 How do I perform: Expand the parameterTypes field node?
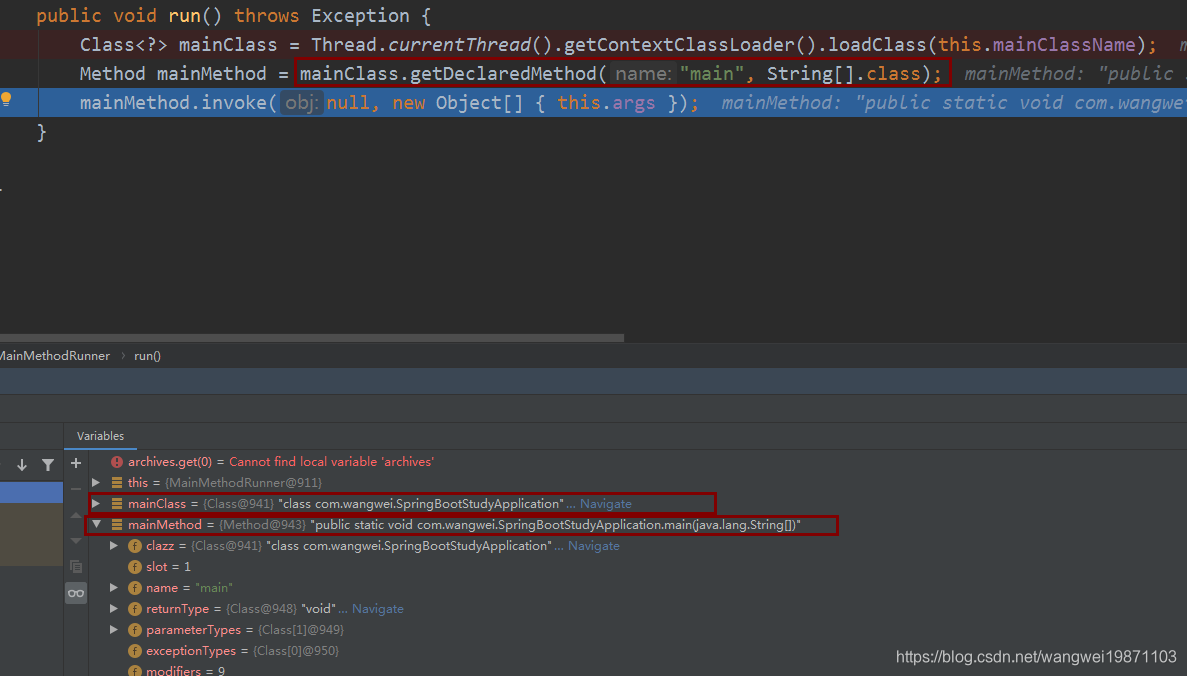pyautogui.click(x=114, y=630)
